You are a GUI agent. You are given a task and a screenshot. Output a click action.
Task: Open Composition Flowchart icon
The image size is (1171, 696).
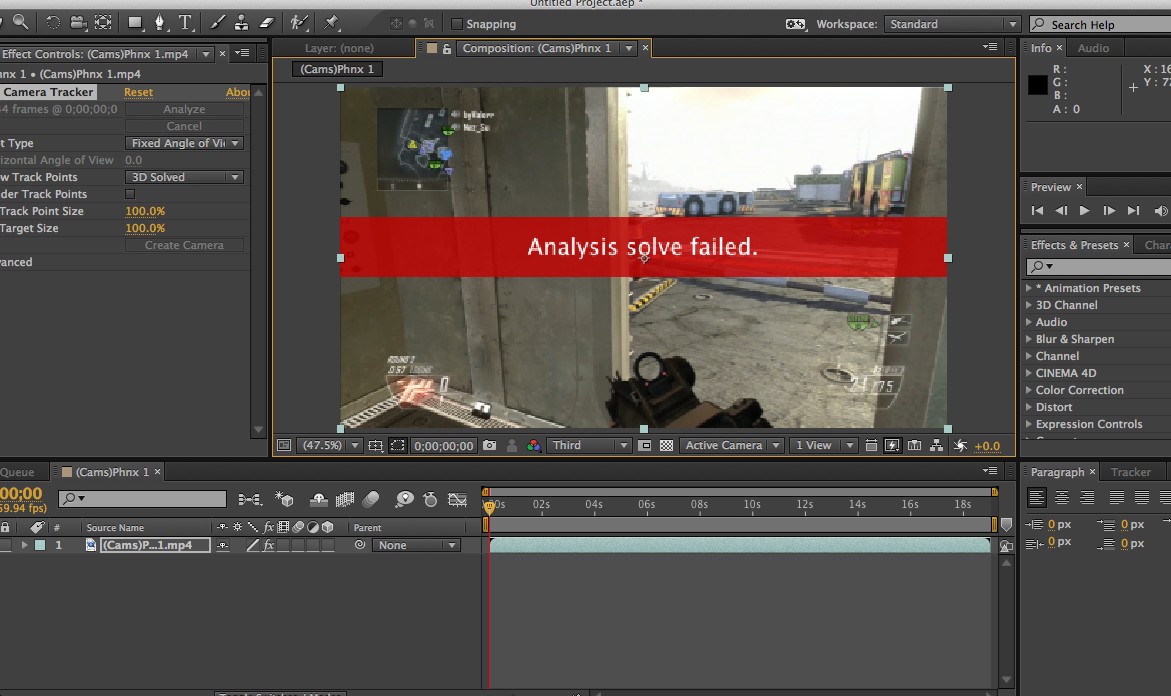(x=936, y=445)
